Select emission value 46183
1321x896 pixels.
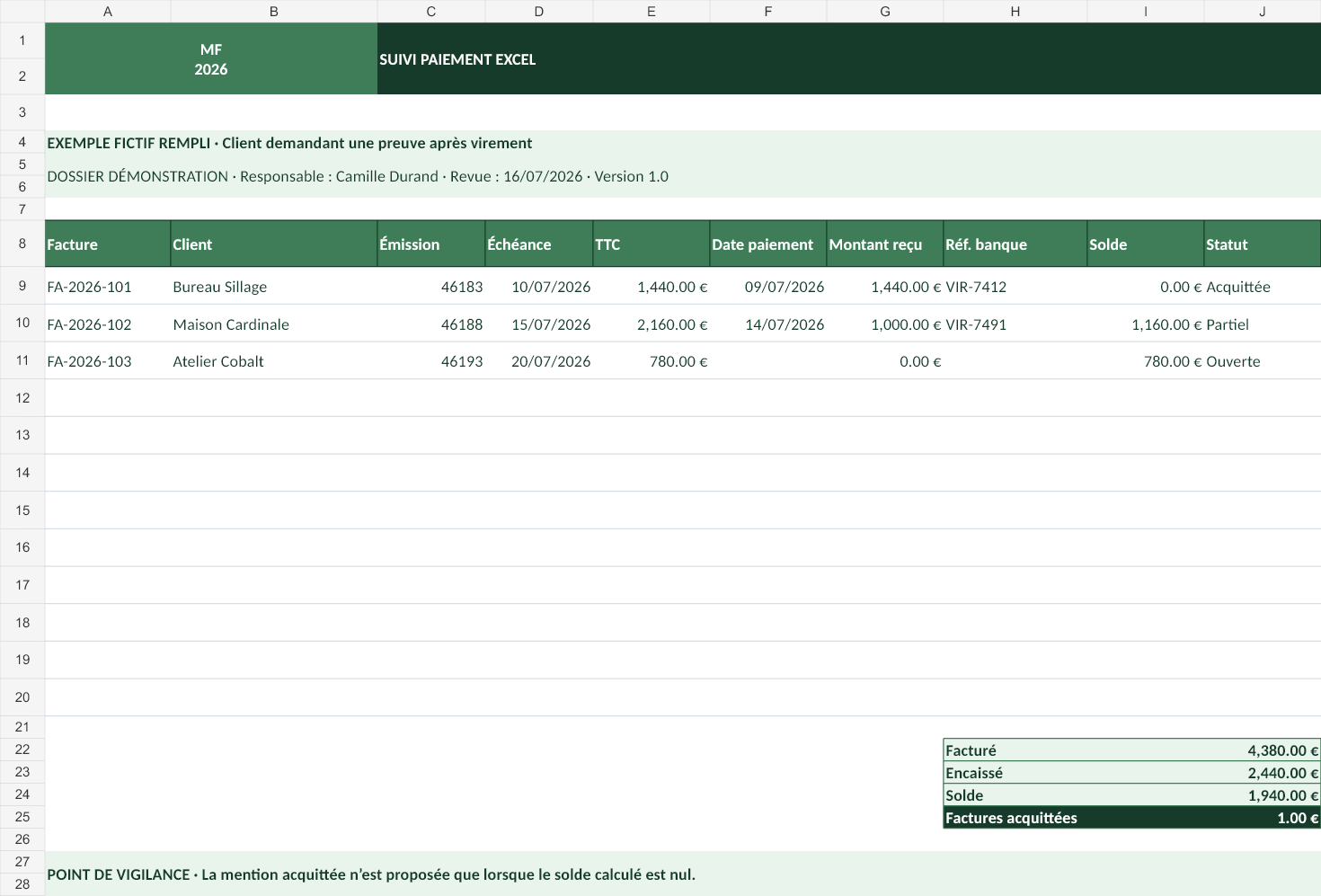431,287
